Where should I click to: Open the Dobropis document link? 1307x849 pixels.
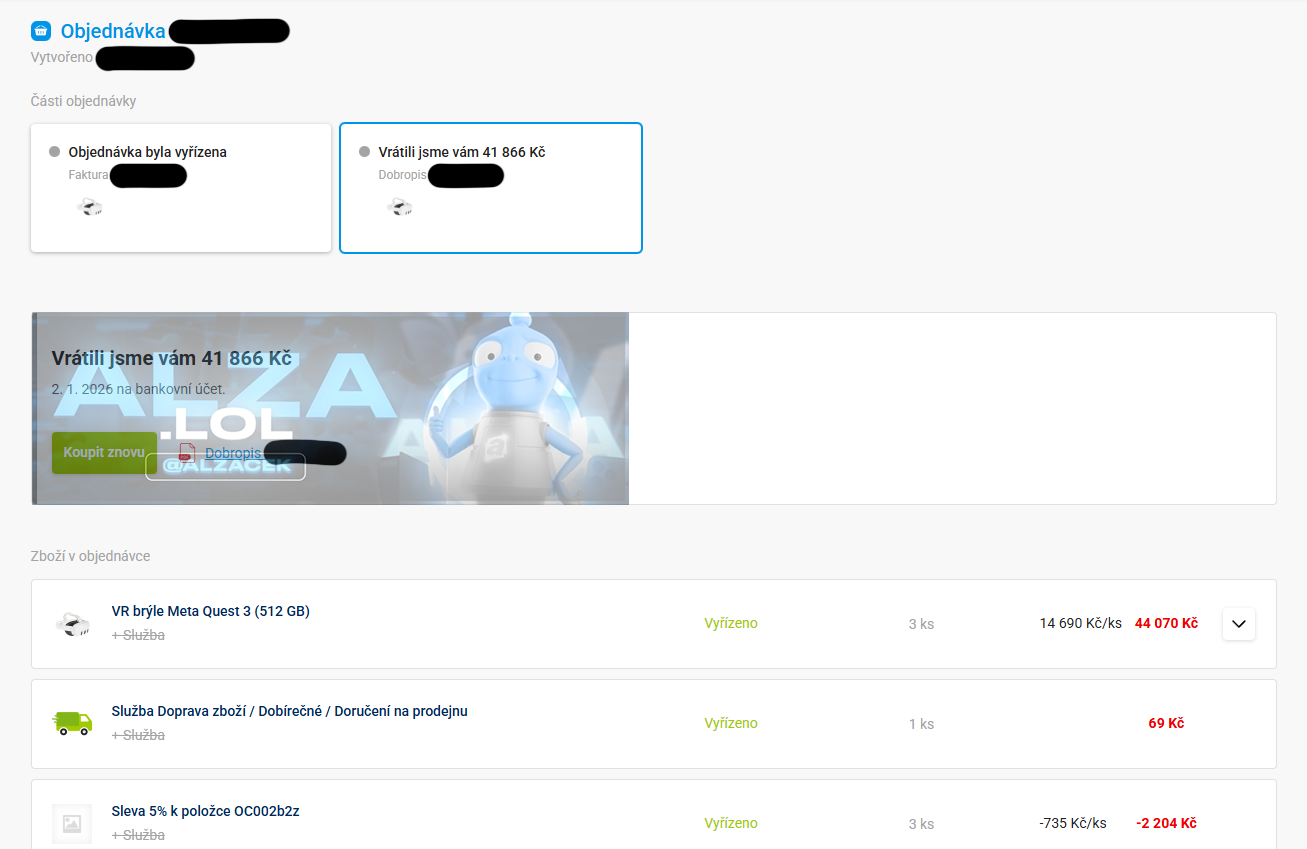233,453
